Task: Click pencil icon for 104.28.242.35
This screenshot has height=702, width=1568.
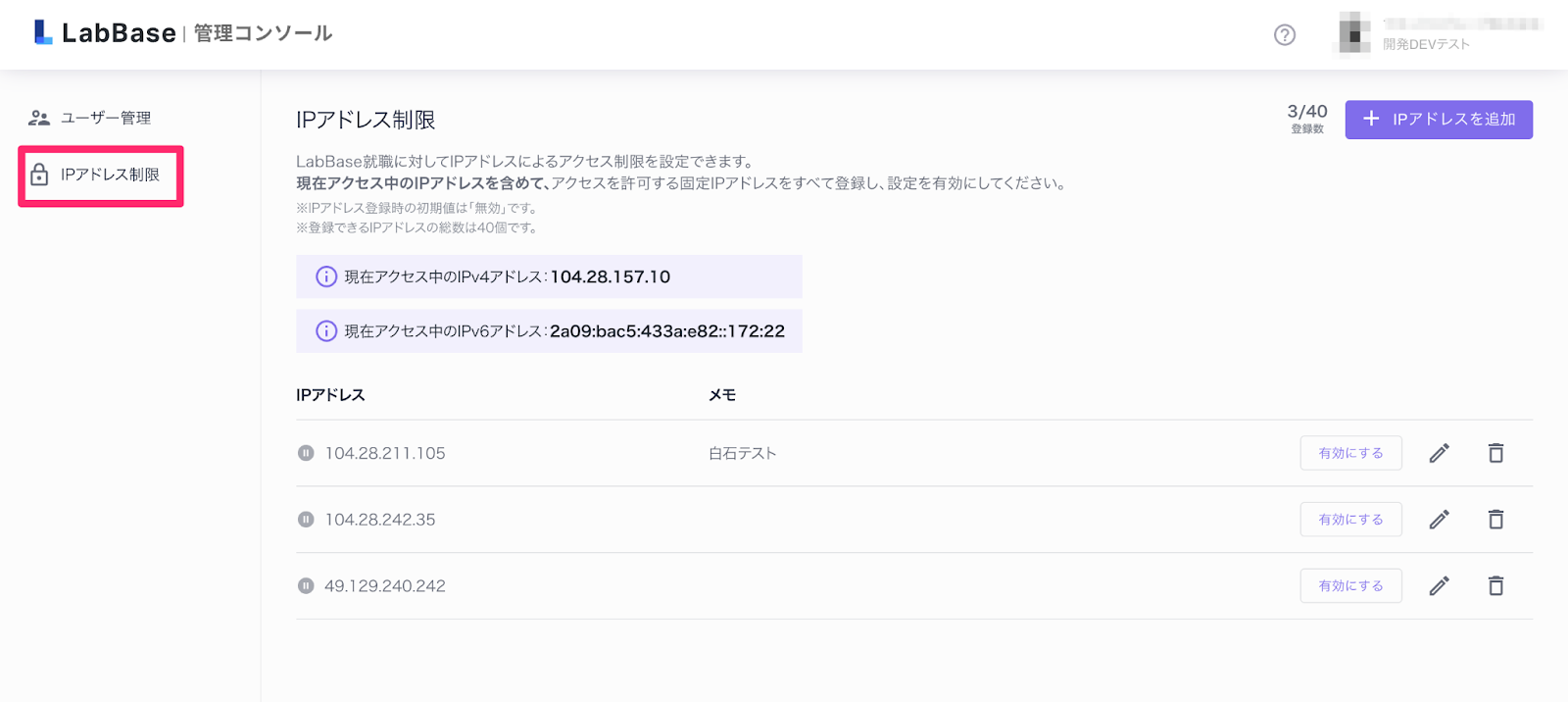Action: [x=1439, y=520]
